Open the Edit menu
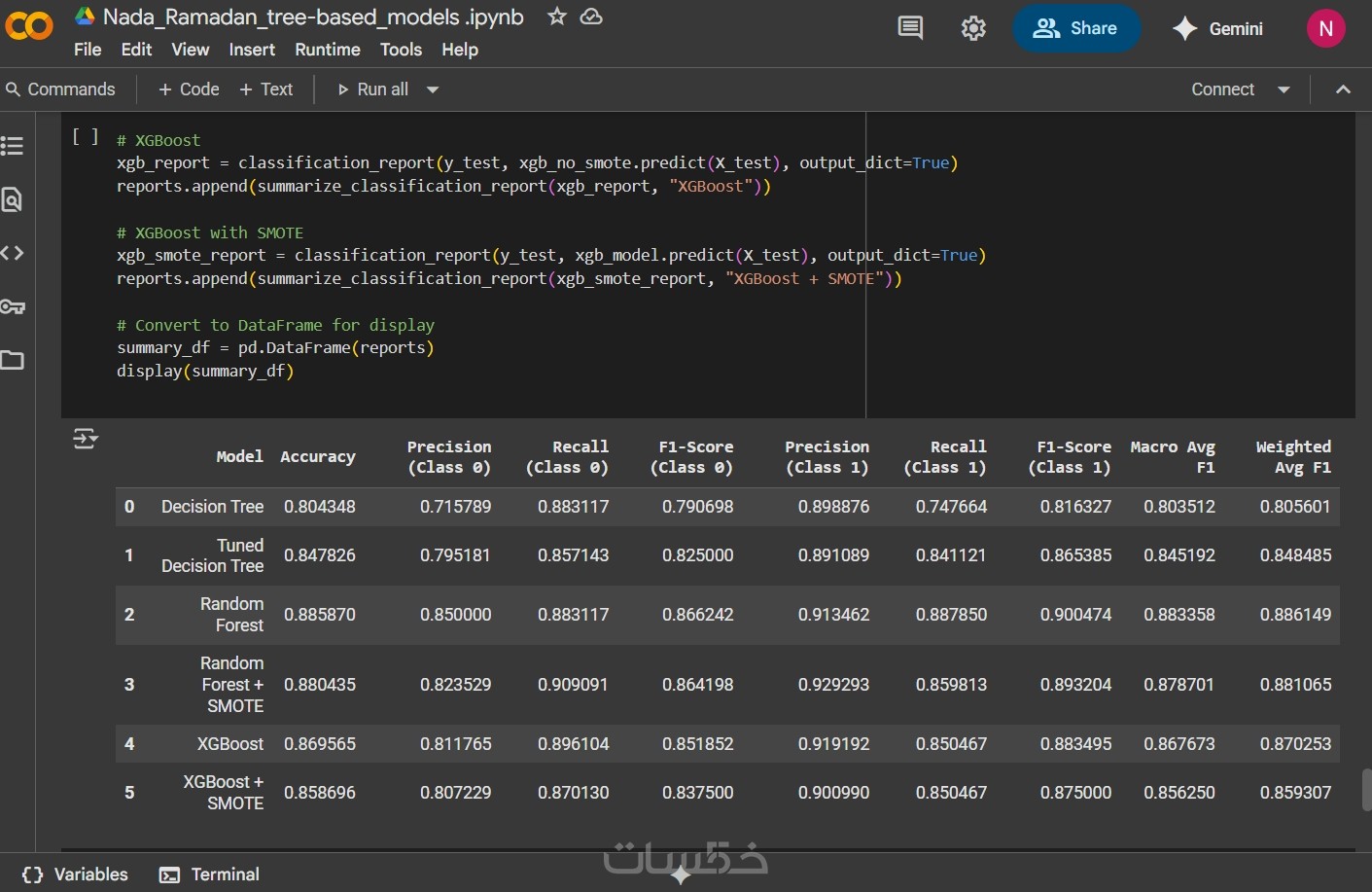This screenshot has width=1372, height=892. coord(136,50)
